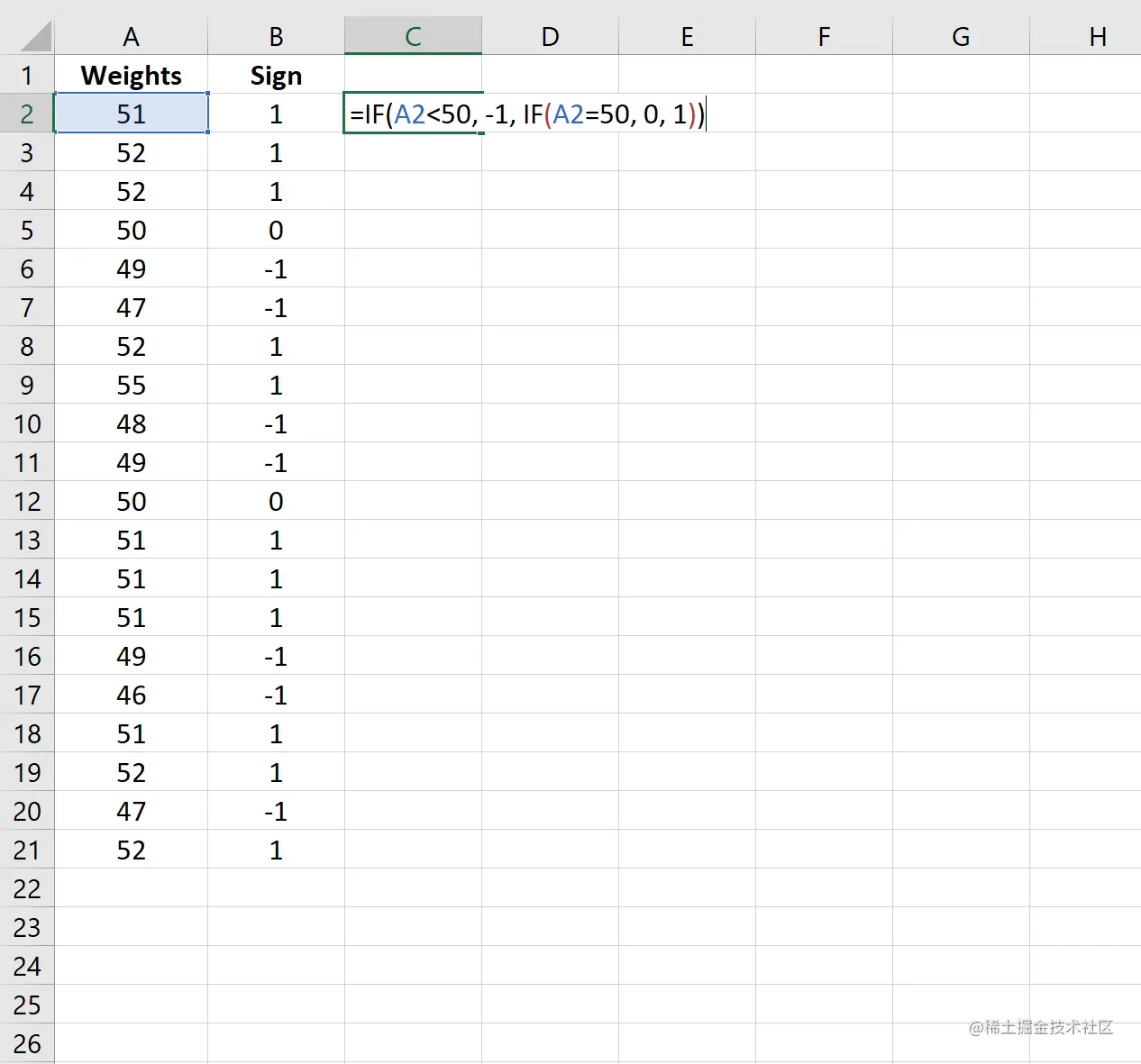Select column B header
The width and height of the screenshot is (1141, 1064).
276,37
